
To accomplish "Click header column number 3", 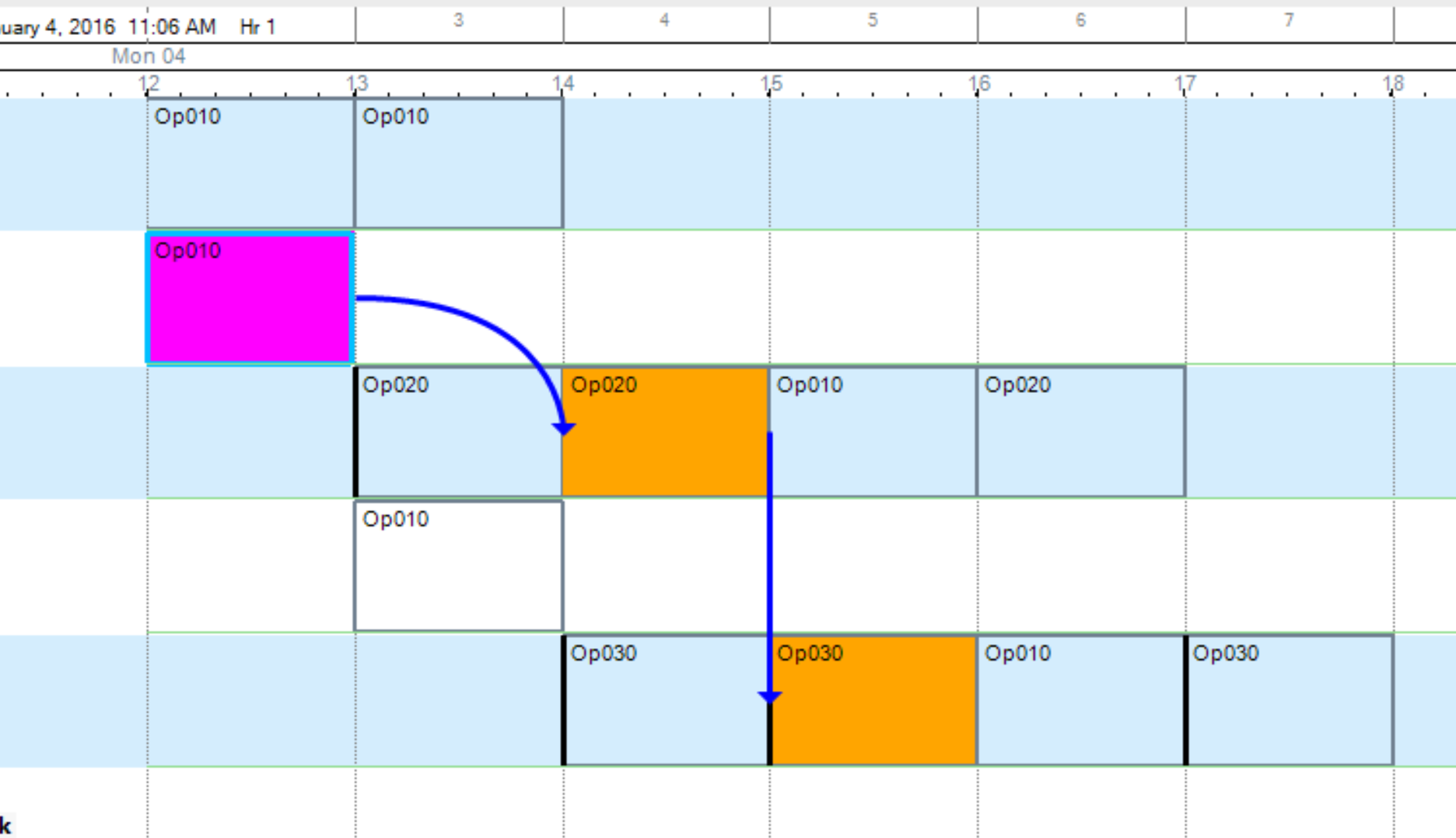I will (x=459, y=20).
